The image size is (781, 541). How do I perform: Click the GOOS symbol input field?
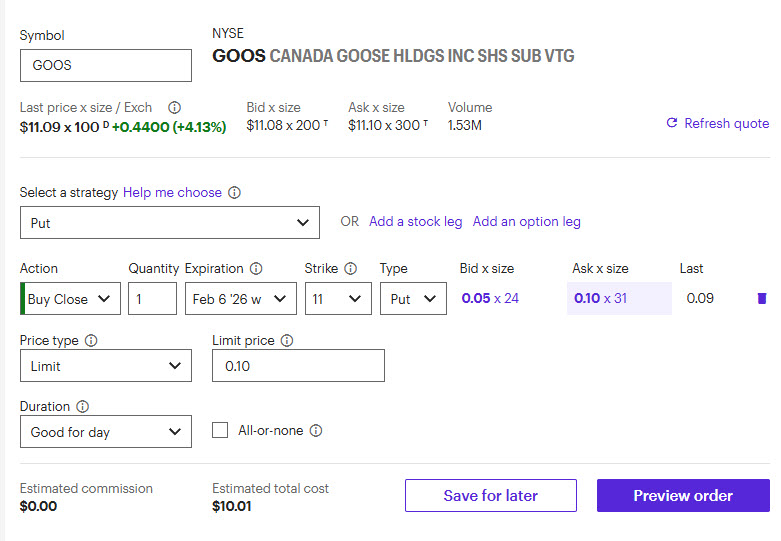tap(105, 66)
